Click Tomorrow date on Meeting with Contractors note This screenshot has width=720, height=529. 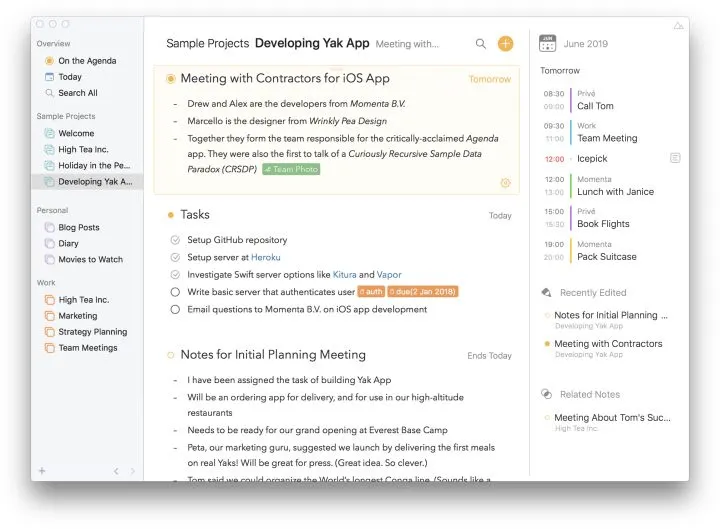(x=489, y=79)
